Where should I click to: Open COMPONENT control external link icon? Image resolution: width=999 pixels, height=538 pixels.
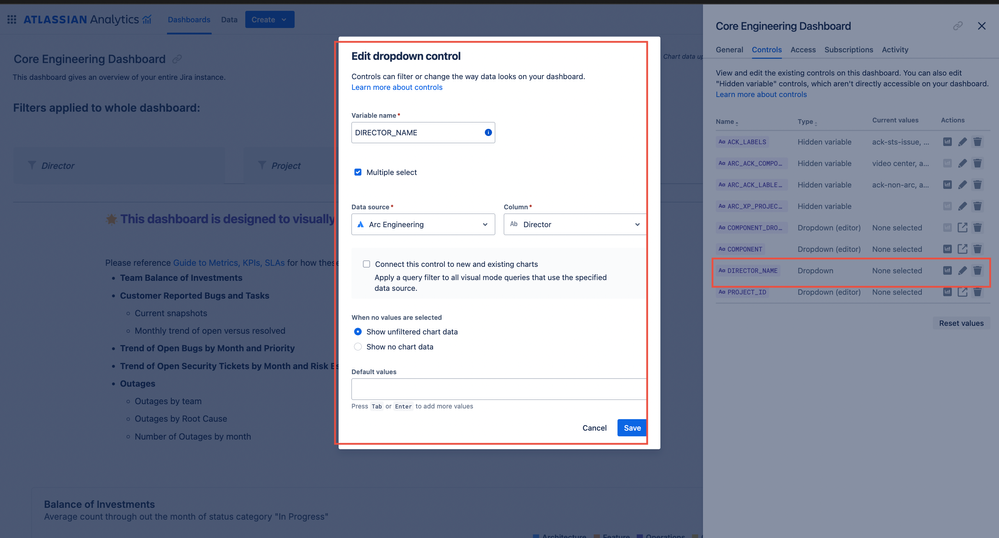[x=962, y=249]
